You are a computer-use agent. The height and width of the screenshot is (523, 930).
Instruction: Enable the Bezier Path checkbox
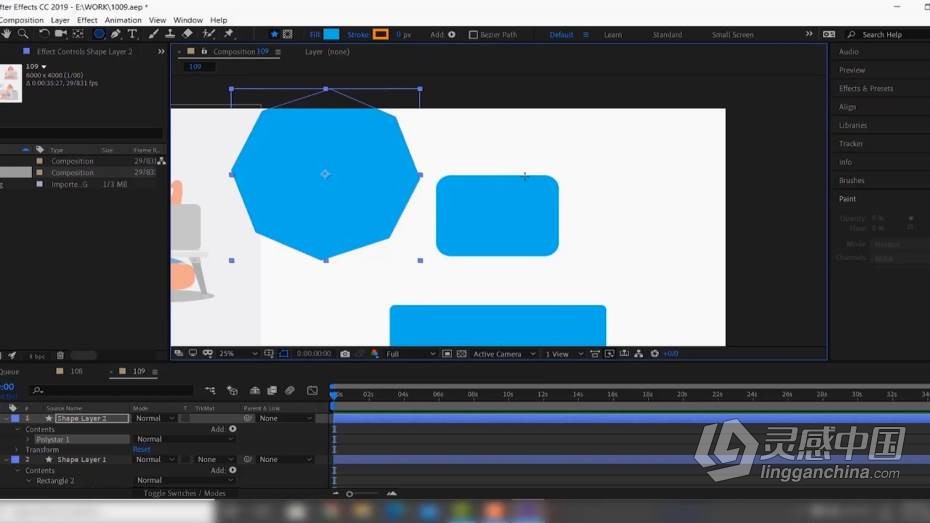(473, 35)
